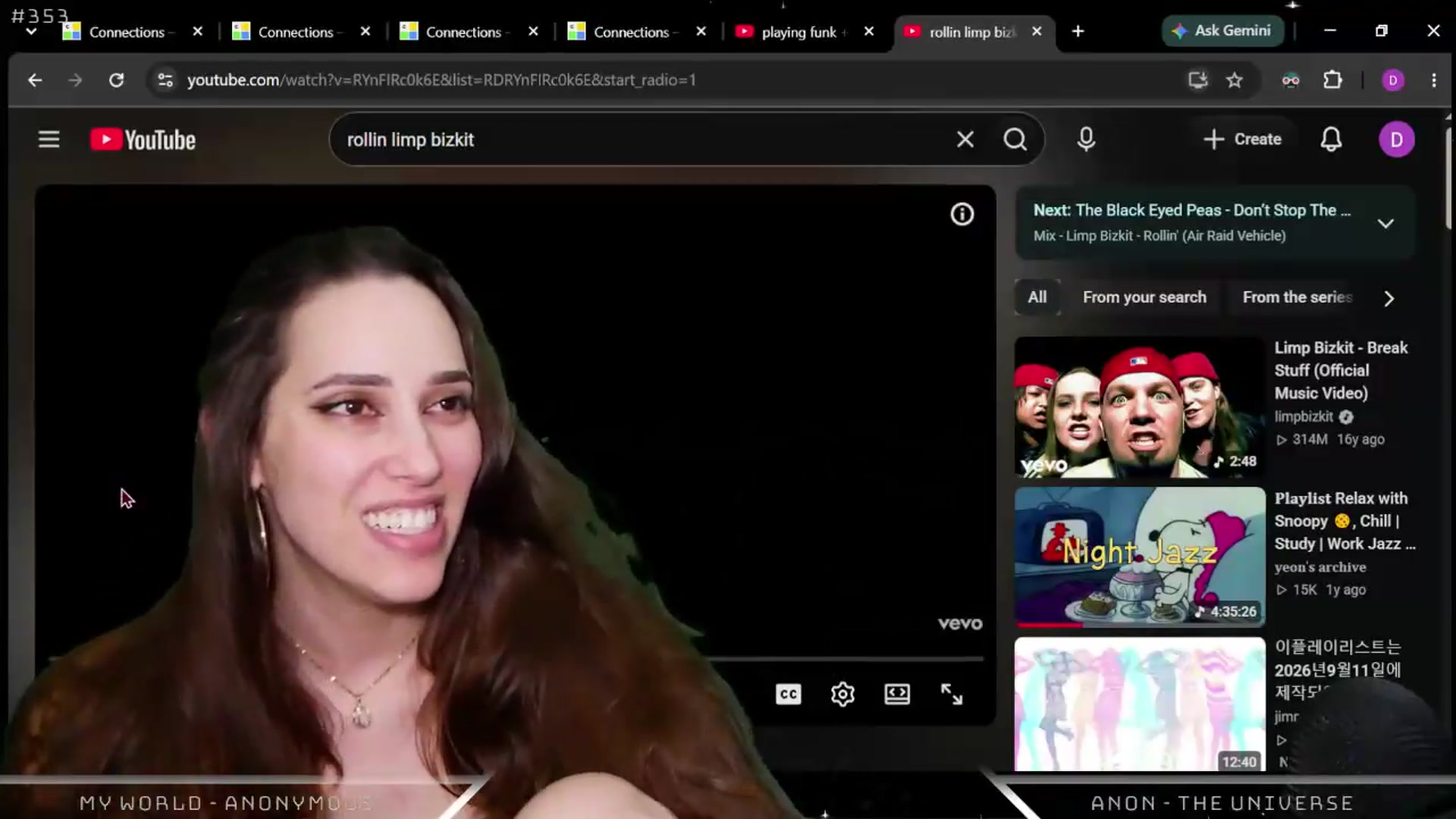The width and height of the screenshot is (1456, 819).
Task: Close the playing funk tab
Action: 869,31
